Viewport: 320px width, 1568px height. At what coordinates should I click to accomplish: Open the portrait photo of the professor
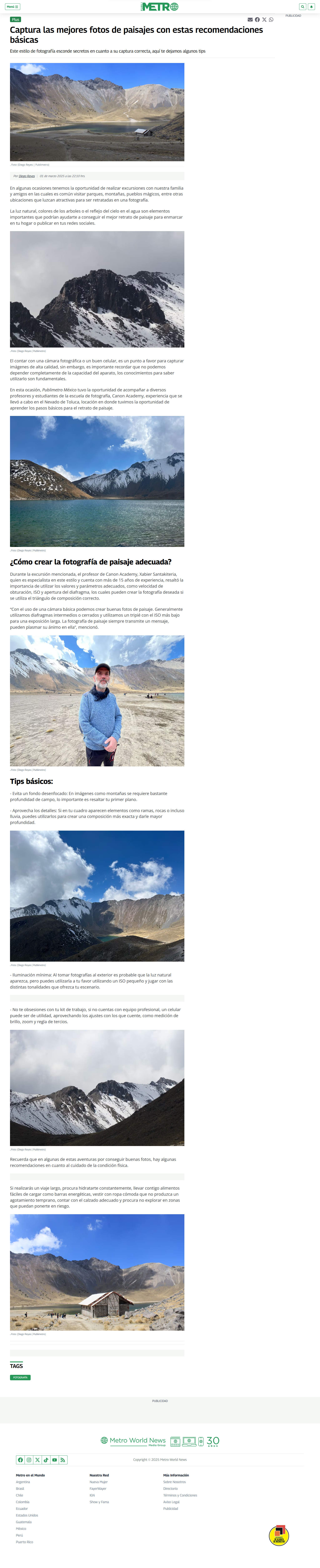[97, 701]
